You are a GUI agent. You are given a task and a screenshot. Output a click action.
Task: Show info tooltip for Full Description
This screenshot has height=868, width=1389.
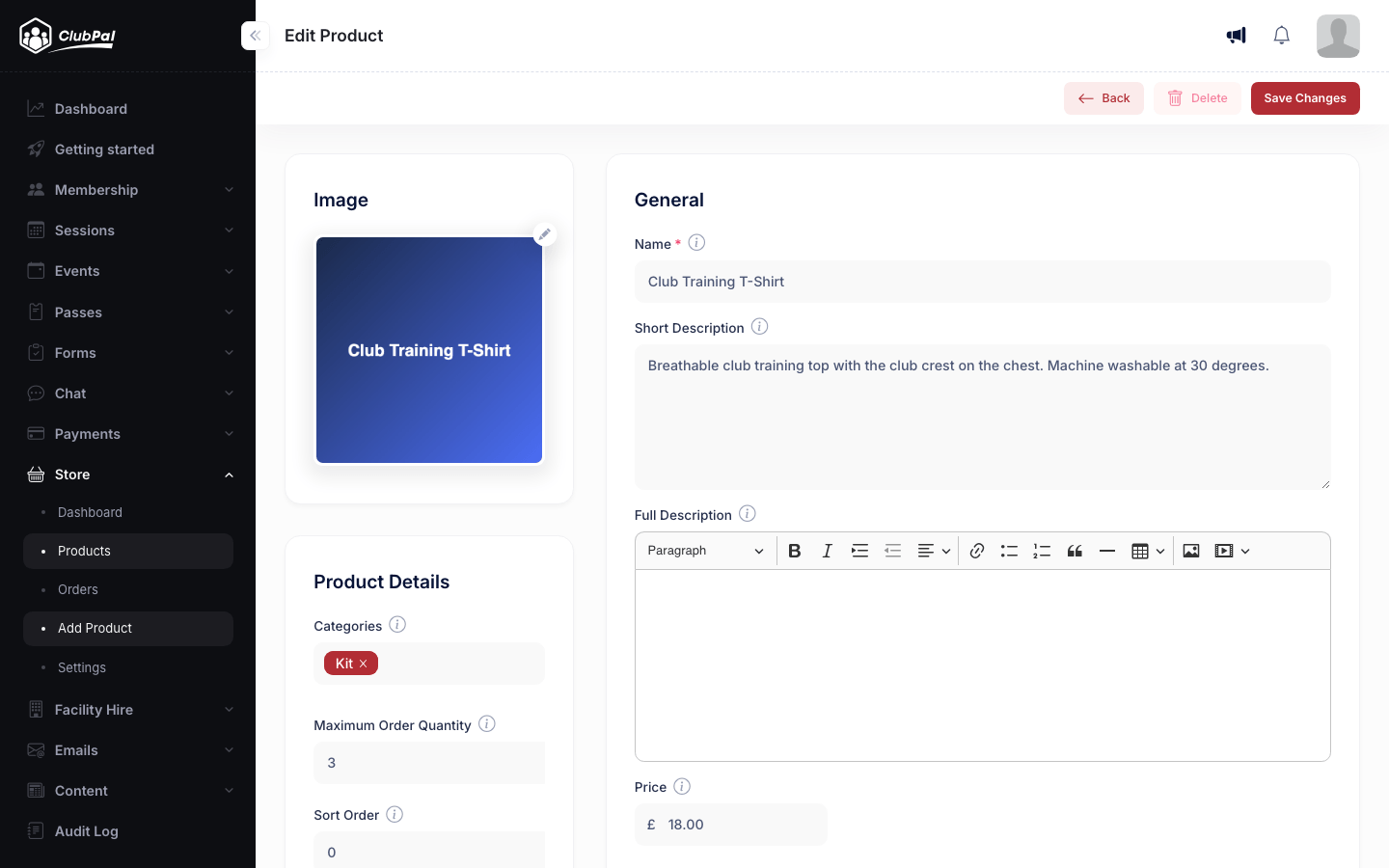tap(748, 514)
